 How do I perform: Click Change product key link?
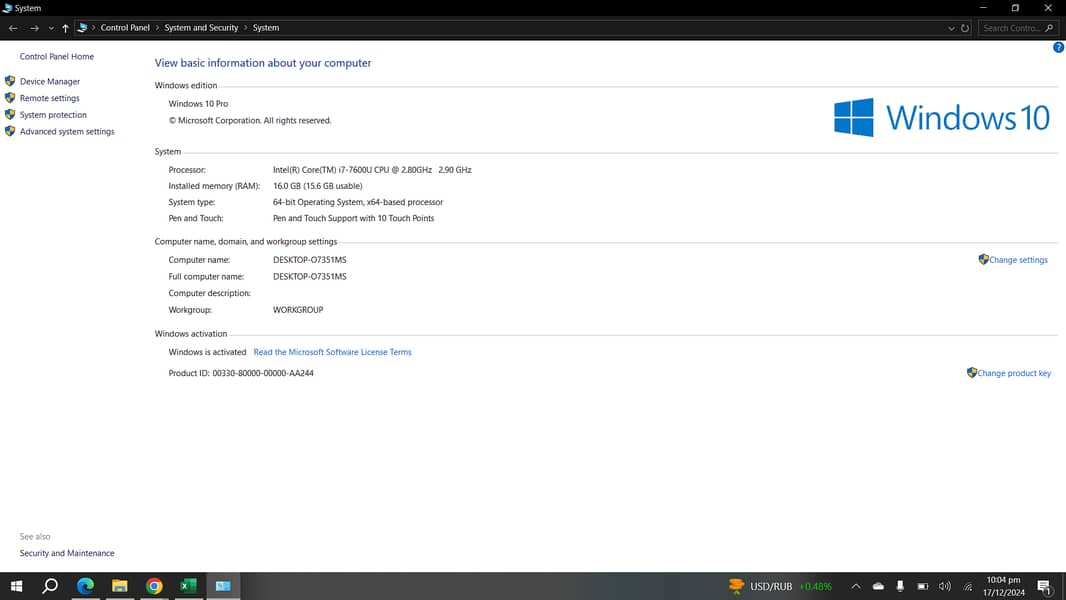pos(1014,373)
